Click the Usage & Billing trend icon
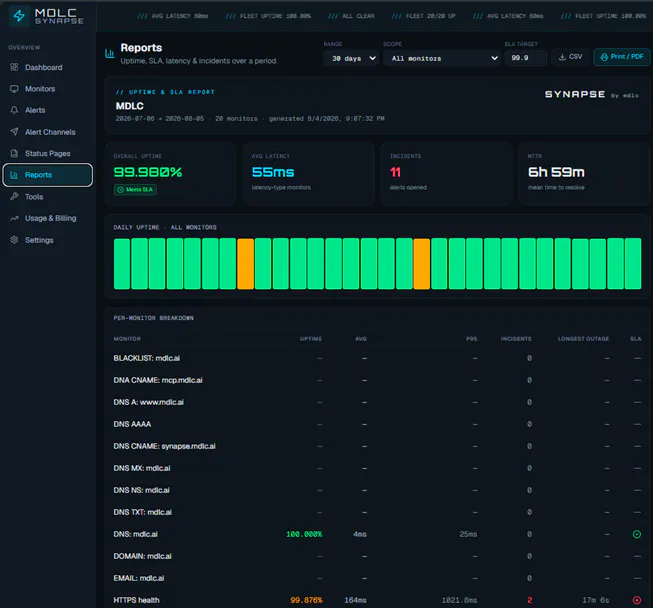This screenshot has height=608, width=653. pos(14,218)
